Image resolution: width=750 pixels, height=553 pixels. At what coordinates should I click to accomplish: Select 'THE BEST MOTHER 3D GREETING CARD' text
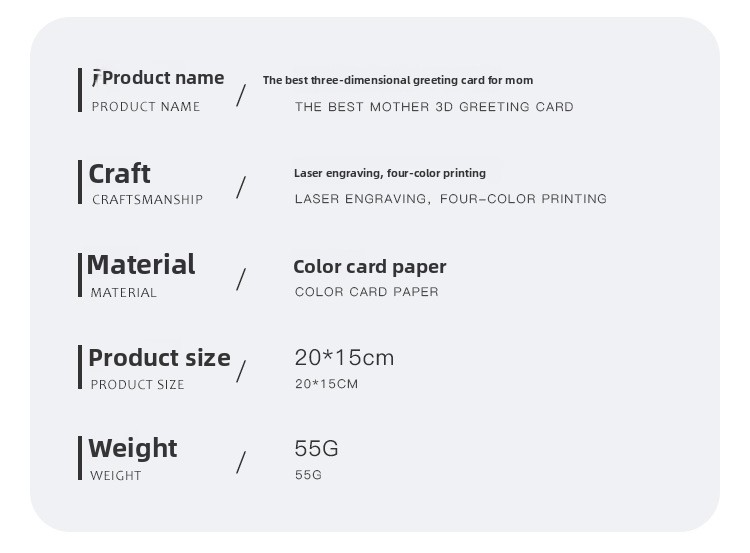tap(434, 107)
